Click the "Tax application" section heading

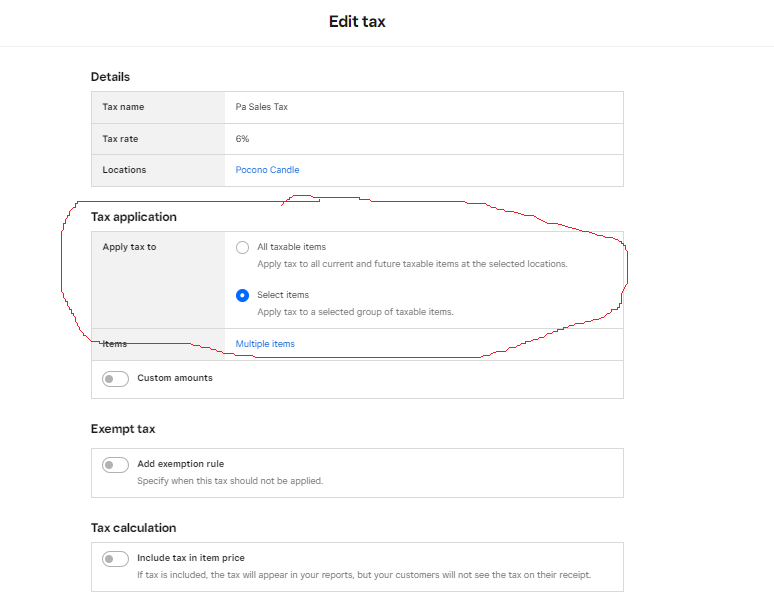coord(133,217)
